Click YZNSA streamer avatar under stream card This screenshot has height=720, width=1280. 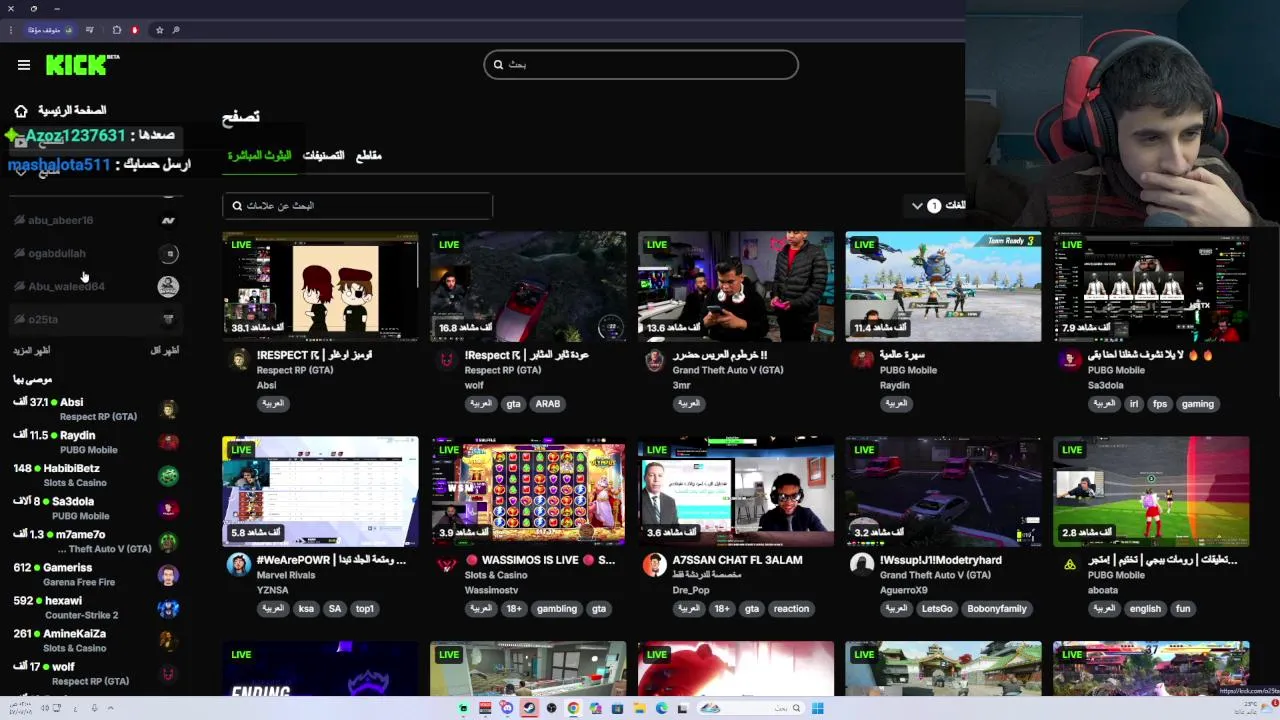pyautogui.click(x=238, y=564)
